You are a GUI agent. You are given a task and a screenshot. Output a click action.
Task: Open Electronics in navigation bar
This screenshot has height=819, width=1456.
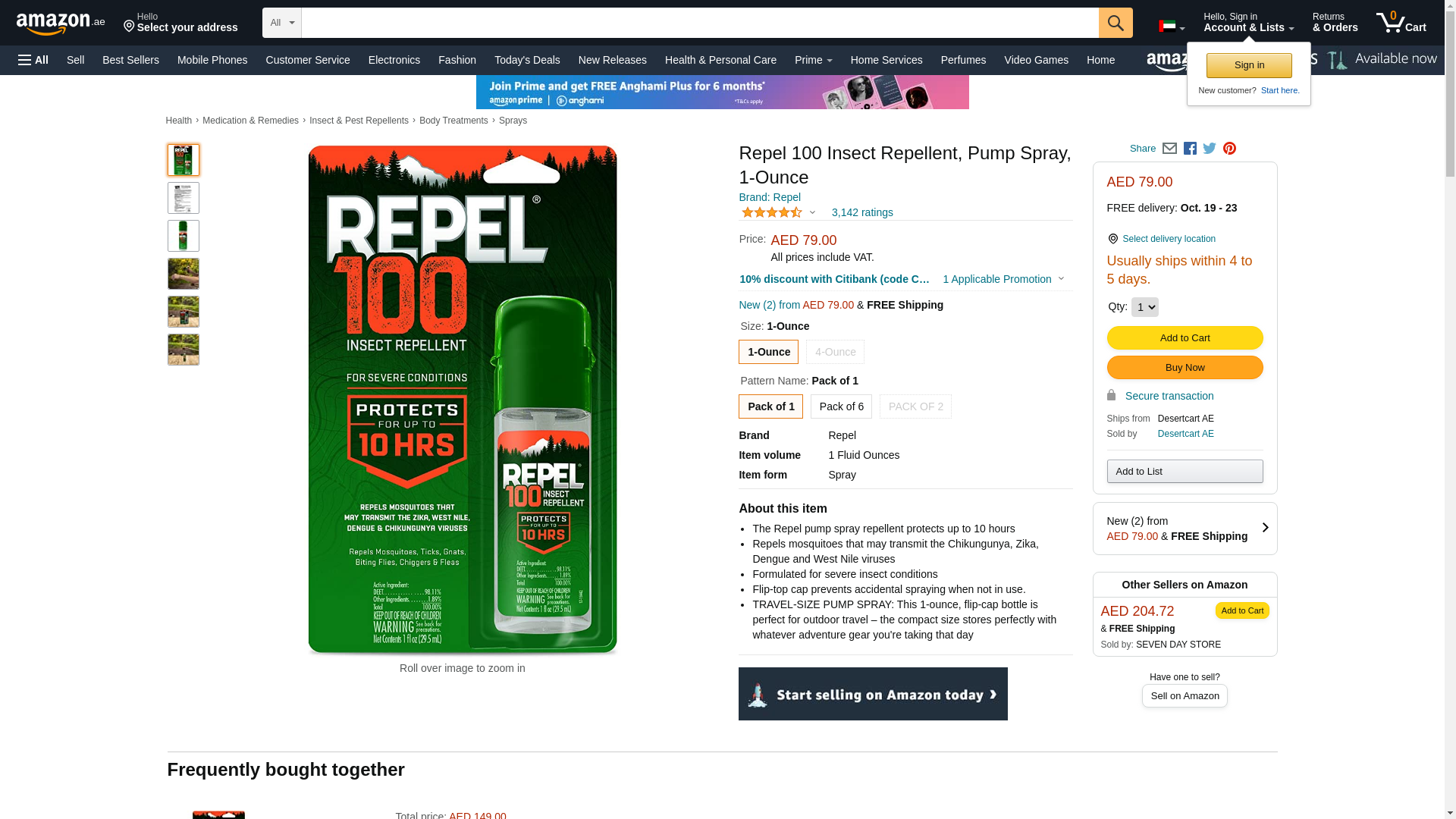coord(394,60)
